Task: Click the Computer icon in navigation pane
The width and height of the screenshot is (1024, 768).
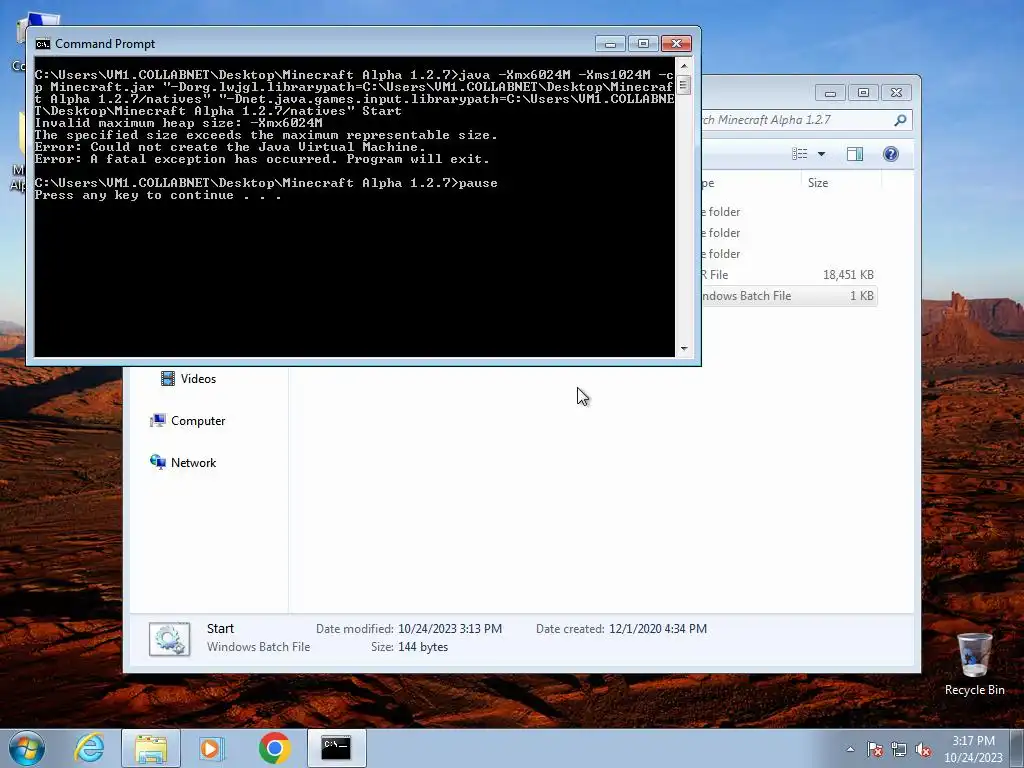Action: 157,421
